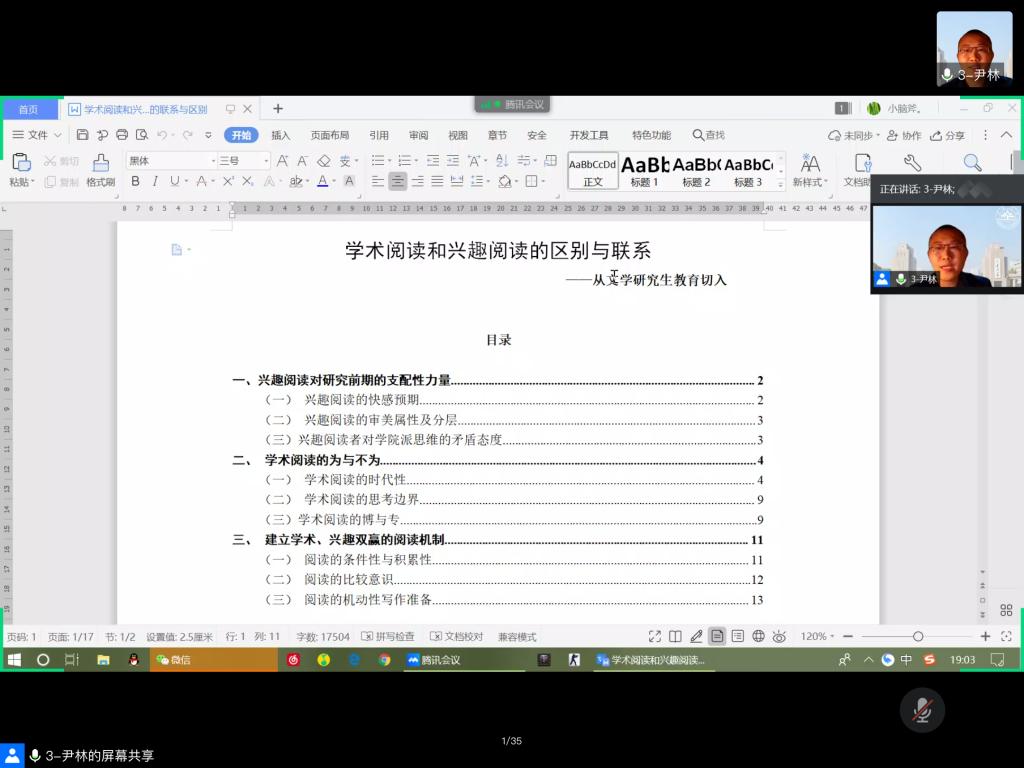
Task: Click the Paste clipboard icon
Action: coord(22,163)
